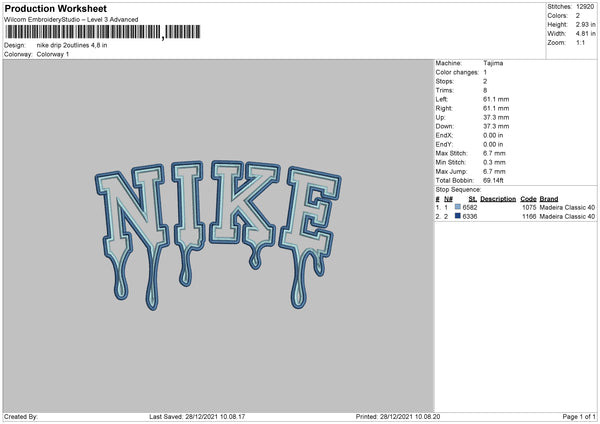
Task: Click the 'N#' column header
Action: pyautogui.click(x=448, y=199)
